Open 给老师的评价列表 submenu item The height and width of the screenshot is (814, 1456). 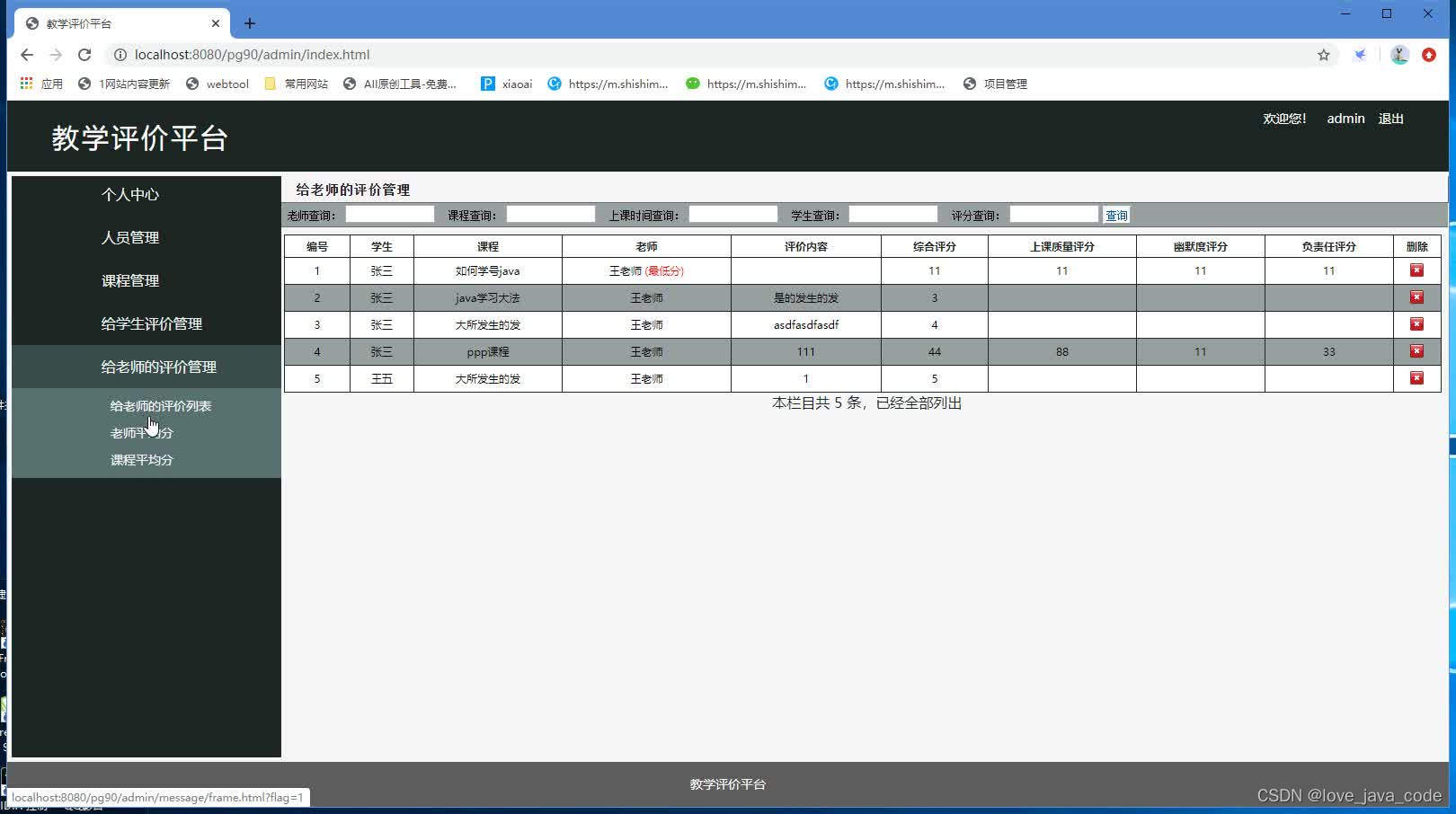coord(161,406)
